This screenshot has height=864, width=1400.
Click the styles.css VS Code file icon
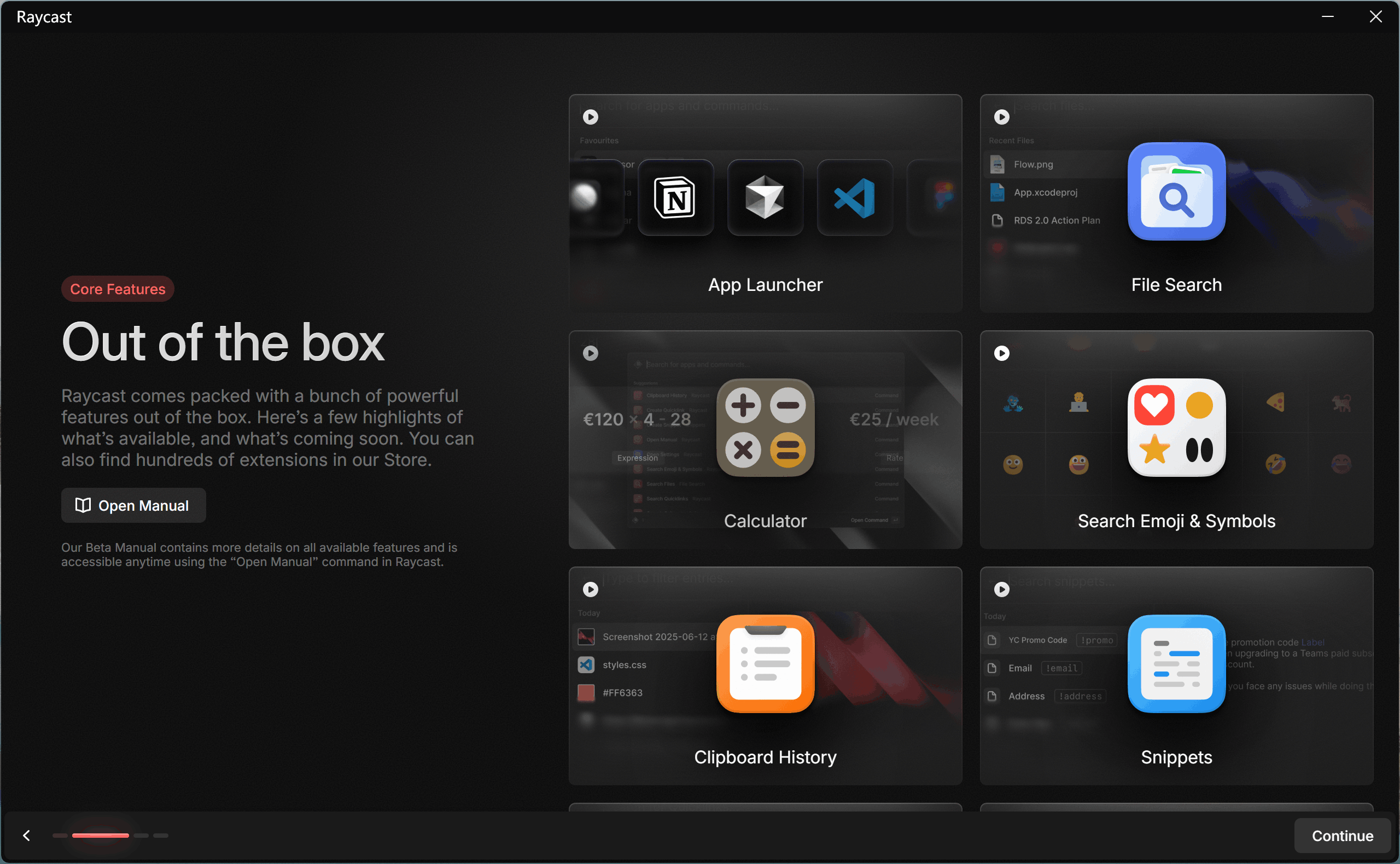tap(586, 664)
